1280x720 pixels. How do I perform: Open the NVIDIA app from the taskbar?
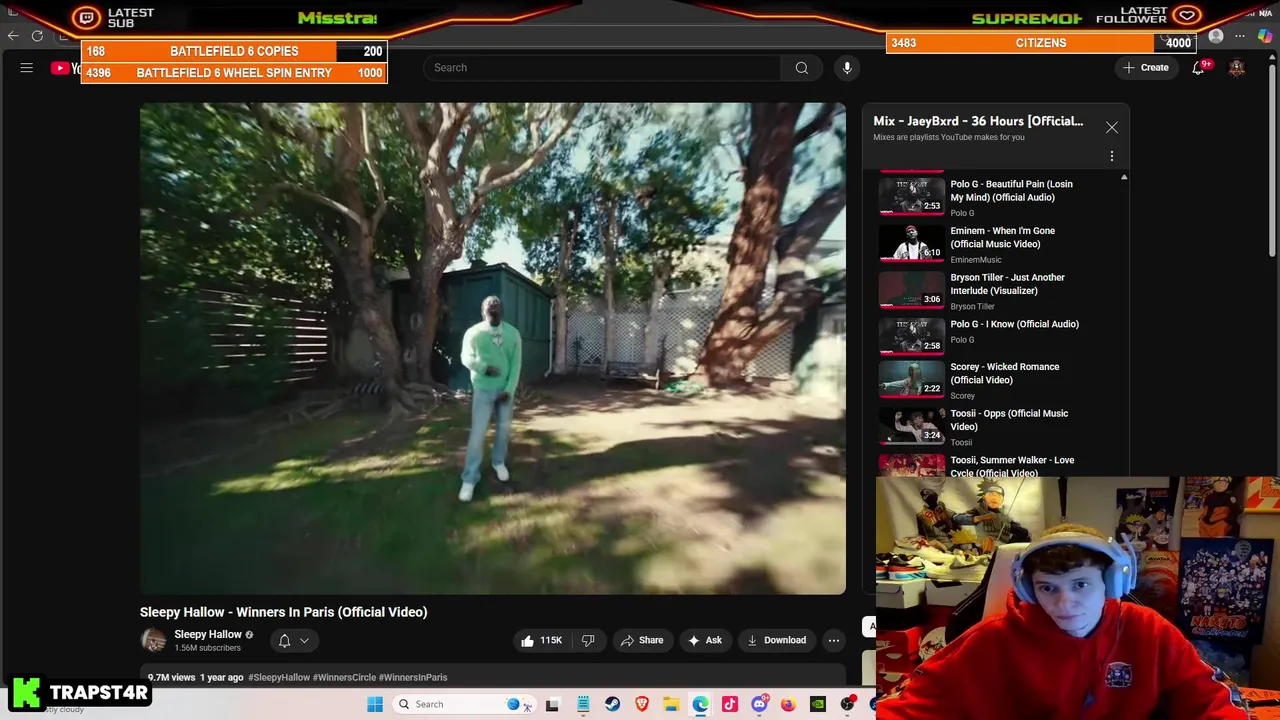818,704
